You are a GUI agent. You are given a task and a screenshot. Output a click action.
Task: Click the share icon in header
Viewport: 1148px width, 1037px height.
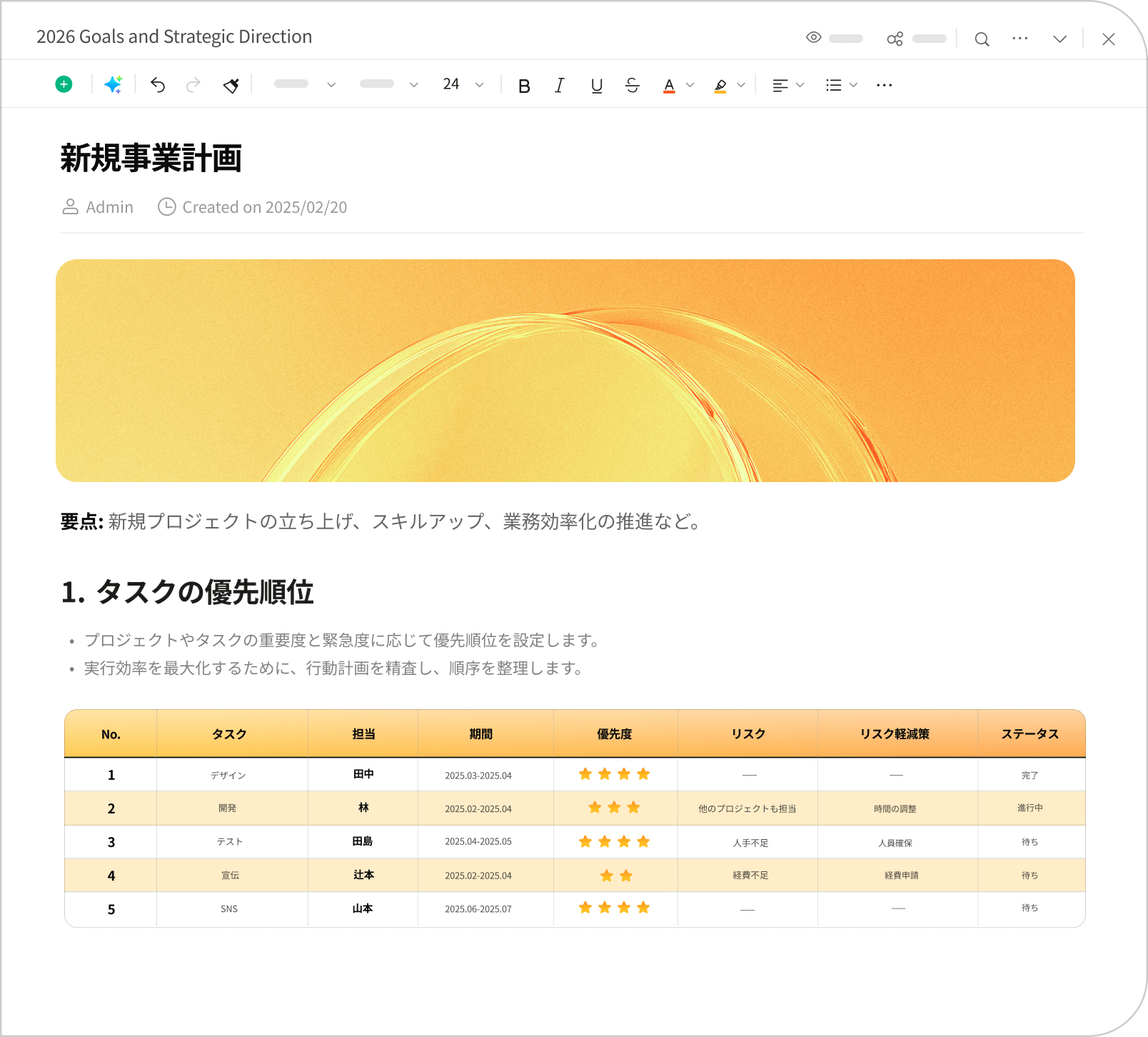click(x=895, y=39)
